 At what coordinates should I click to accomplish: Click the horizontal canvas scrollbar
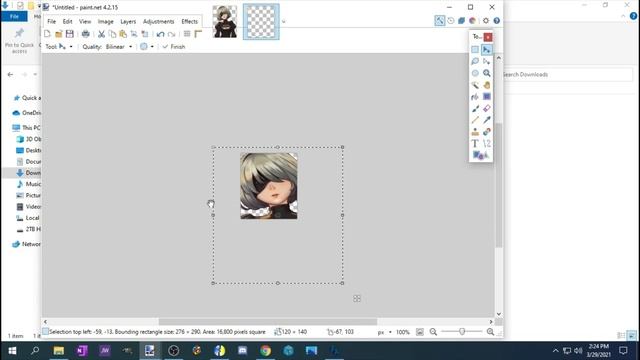[268, 322]
